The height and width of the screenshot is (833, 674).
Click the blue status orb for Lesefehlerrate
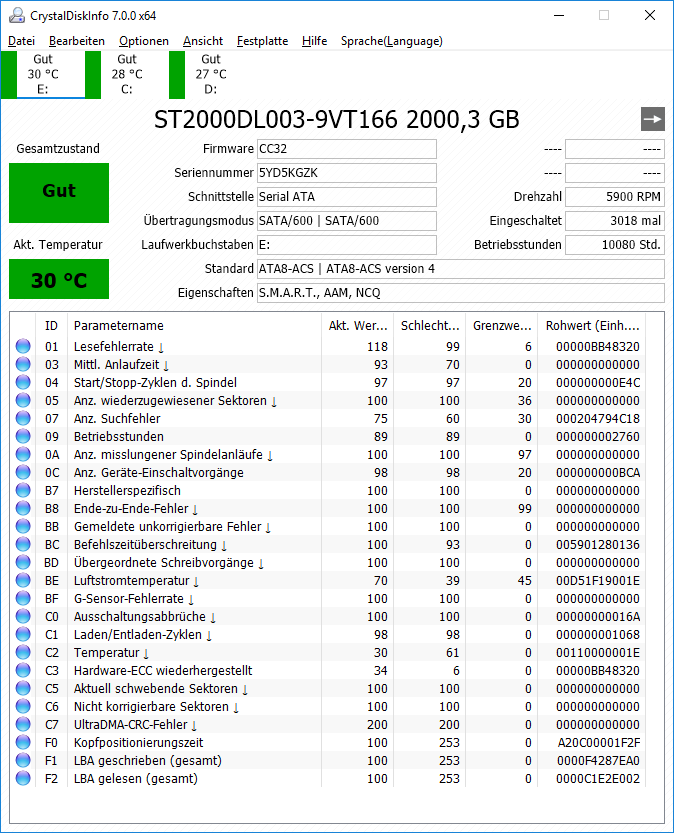click(x=23, y=346)
